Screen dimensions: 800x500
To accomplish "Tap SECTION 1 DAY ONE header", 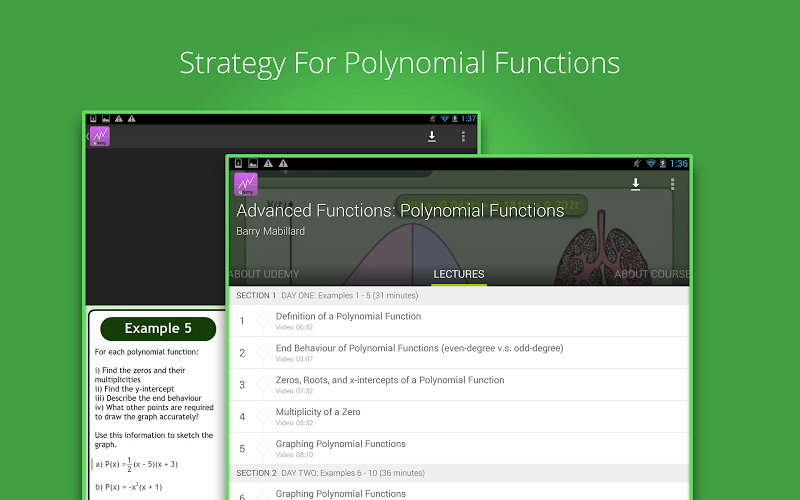I will tap(459, 295).
